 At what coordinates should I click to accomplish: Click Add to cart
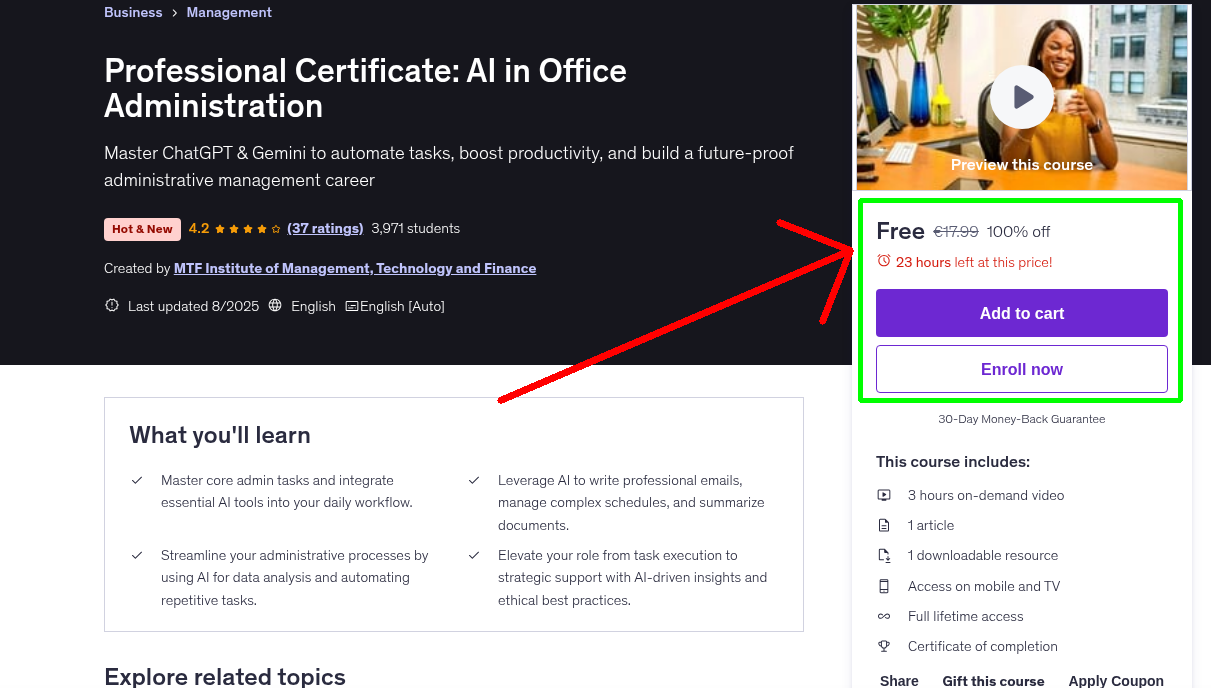[1021, 313]
